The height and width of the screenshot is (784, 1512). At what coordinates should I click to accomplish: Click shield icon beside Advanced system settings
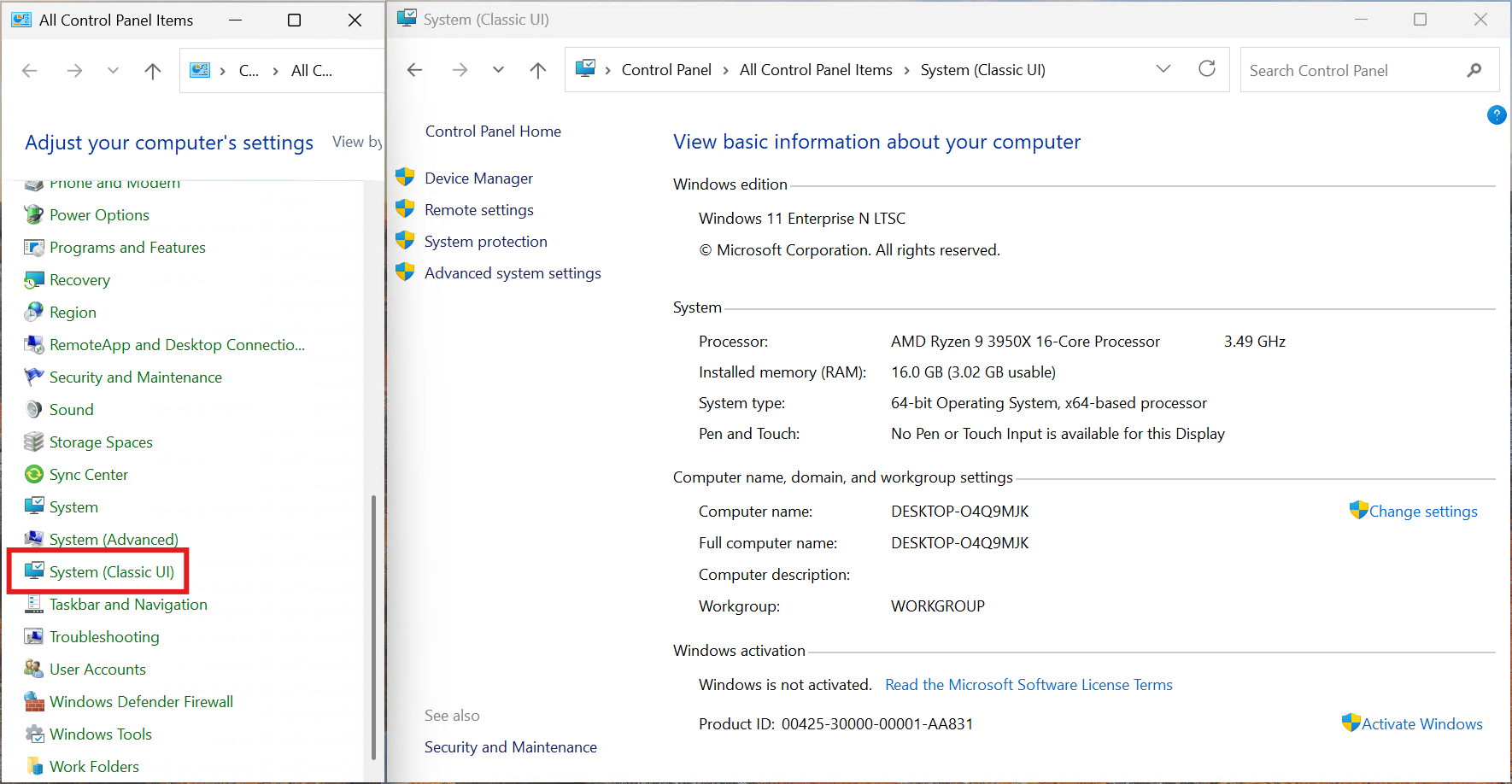(405, 272)
